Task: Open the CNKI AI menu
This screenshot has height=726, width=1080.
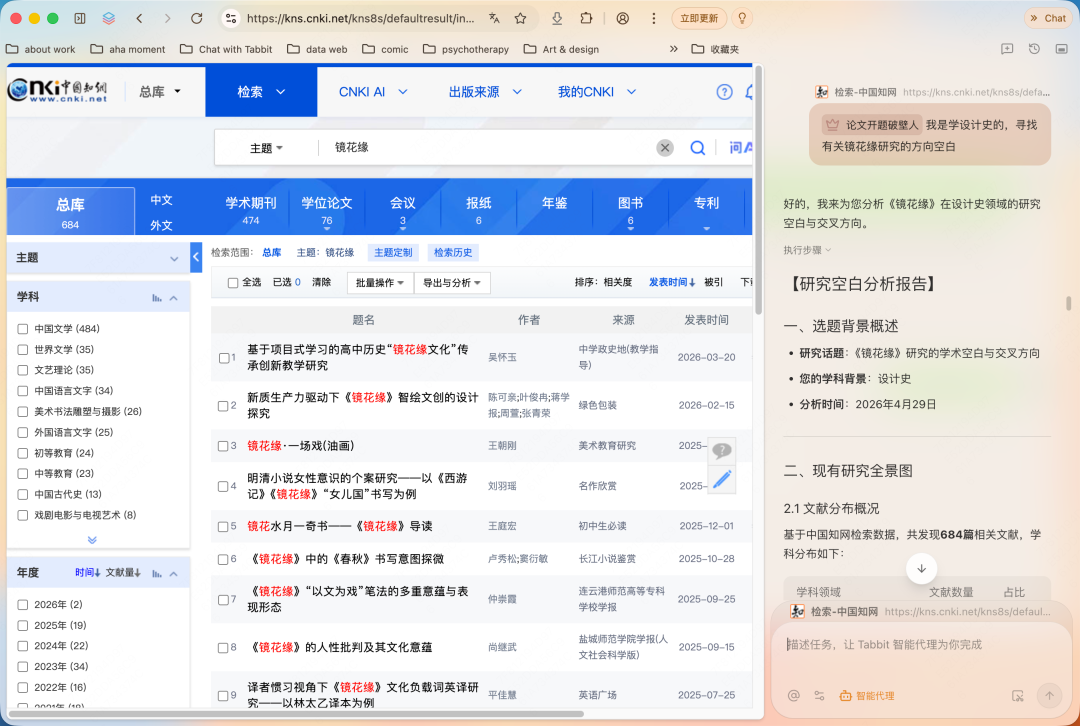Action: 373,92
